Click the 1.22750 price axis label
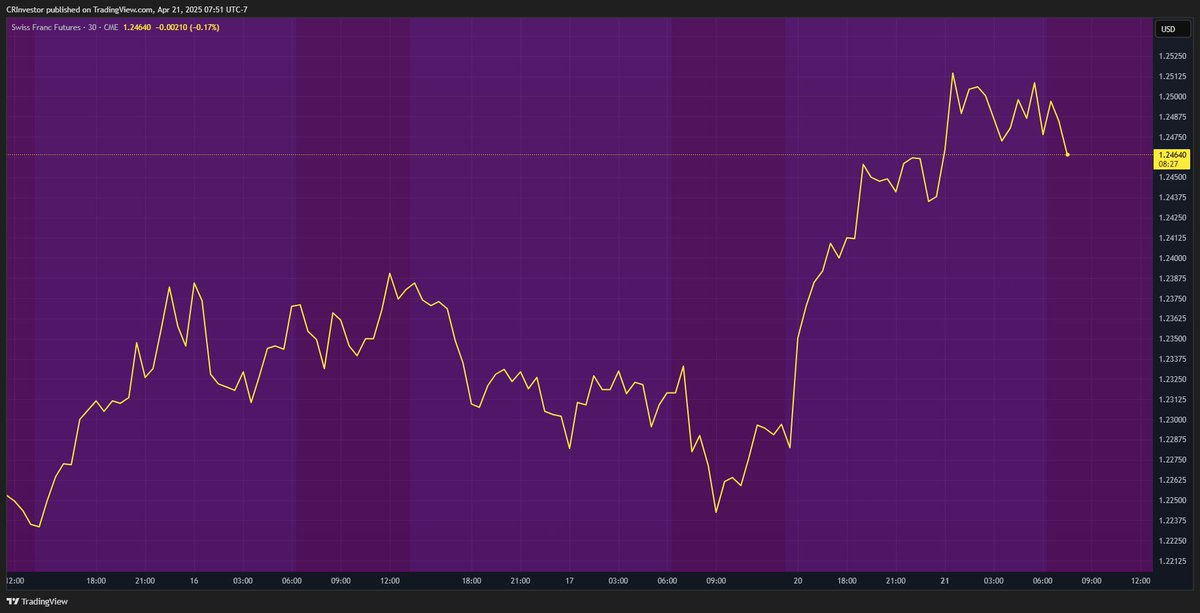1200x613 pixels. point(1172,460)
